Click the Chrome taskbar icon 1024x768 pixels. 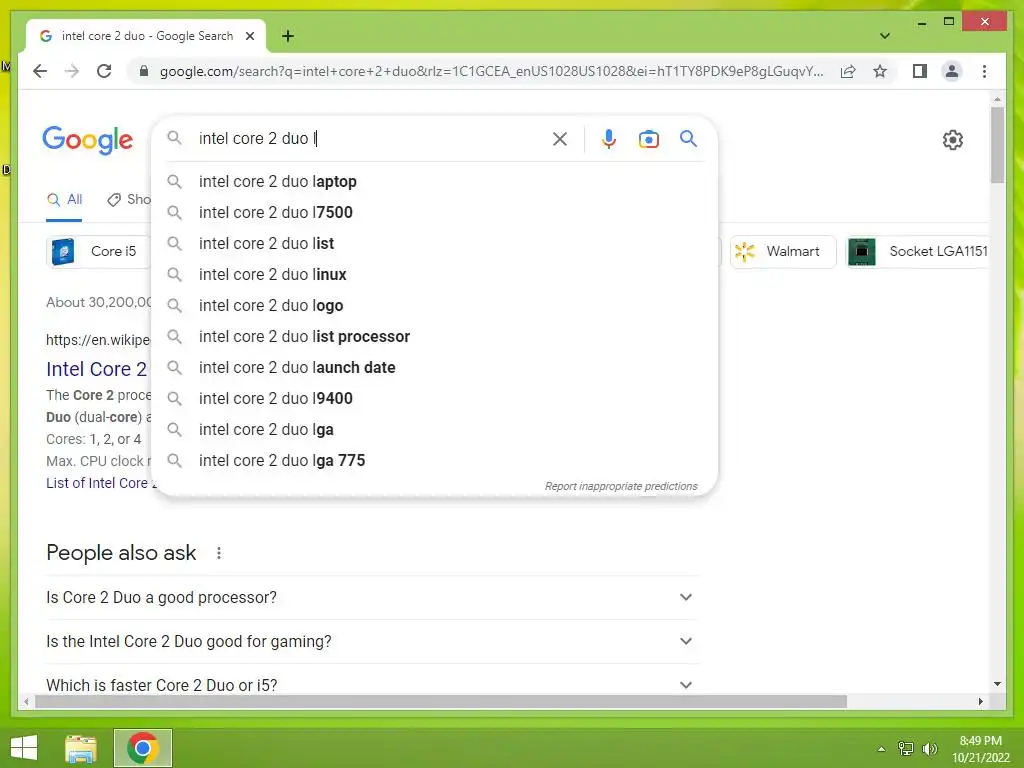pyautogui.click(x=143, y=748)
